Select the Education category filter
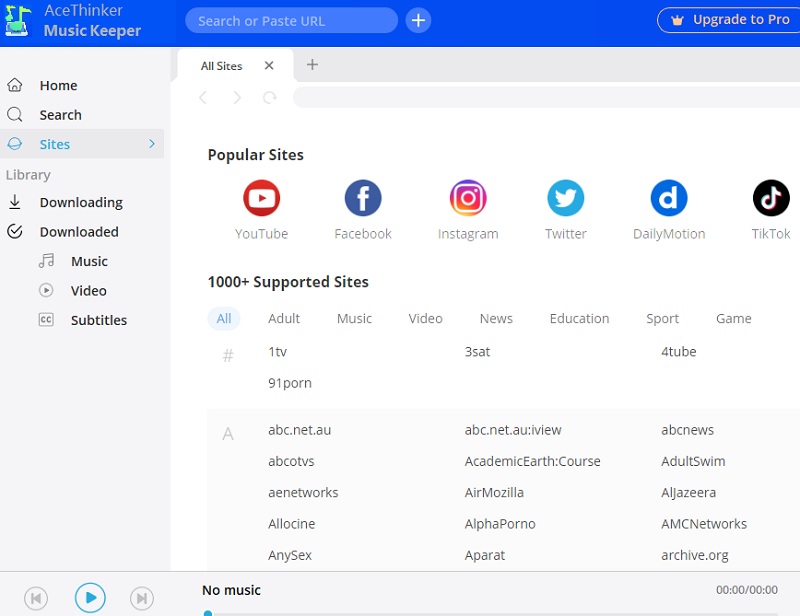This screenshot has height=616, width=800. [x=579, y=318]
